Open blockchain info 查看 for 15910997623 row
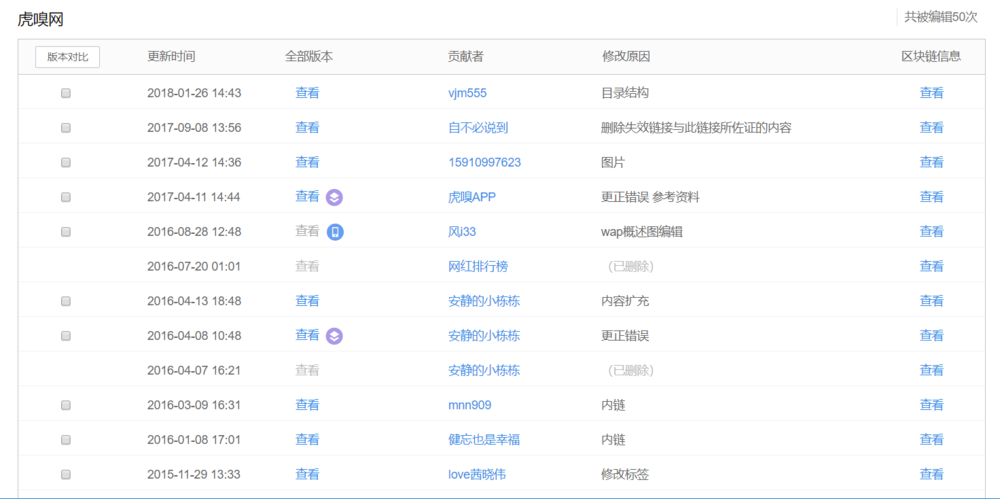The width and height of the screenshot is (1000, 499). click(931, 163)
